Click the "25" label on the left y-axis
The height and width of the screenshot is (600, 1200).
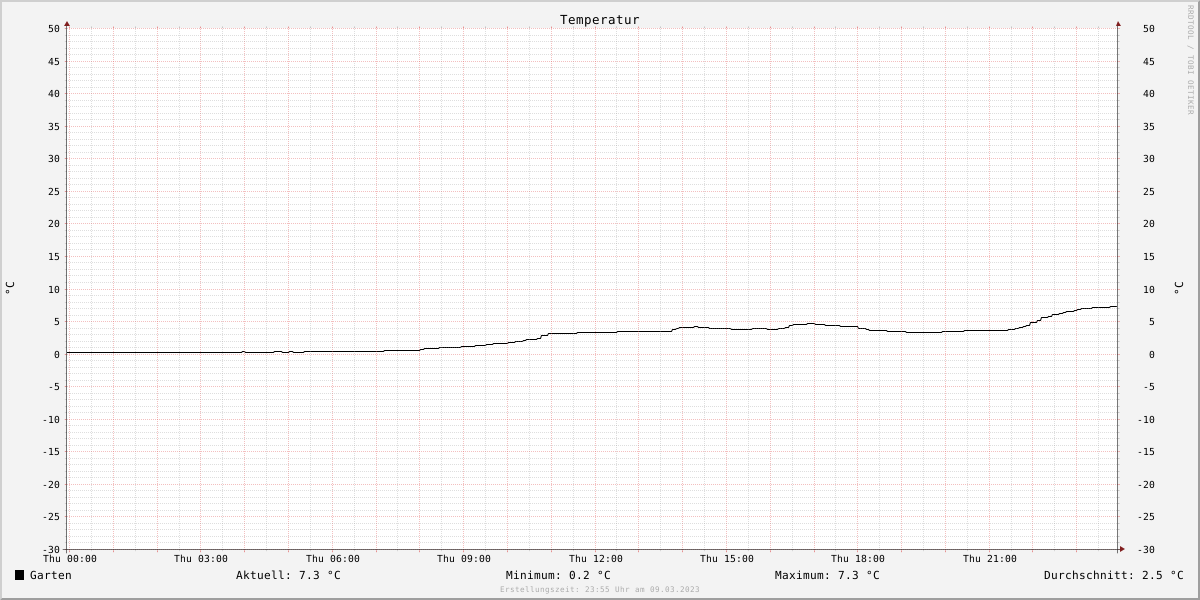[54, 192]
